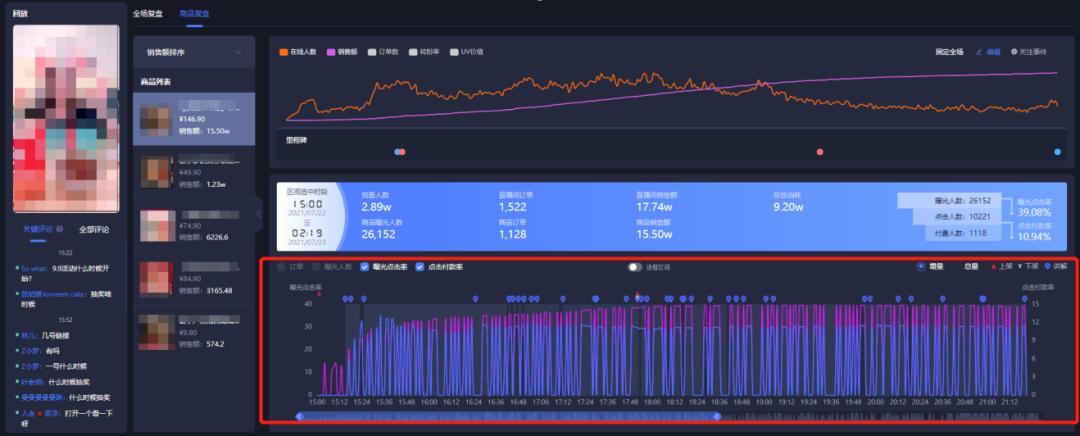Open the 销售额排序 sort dropdown

(x=194, y=52)
